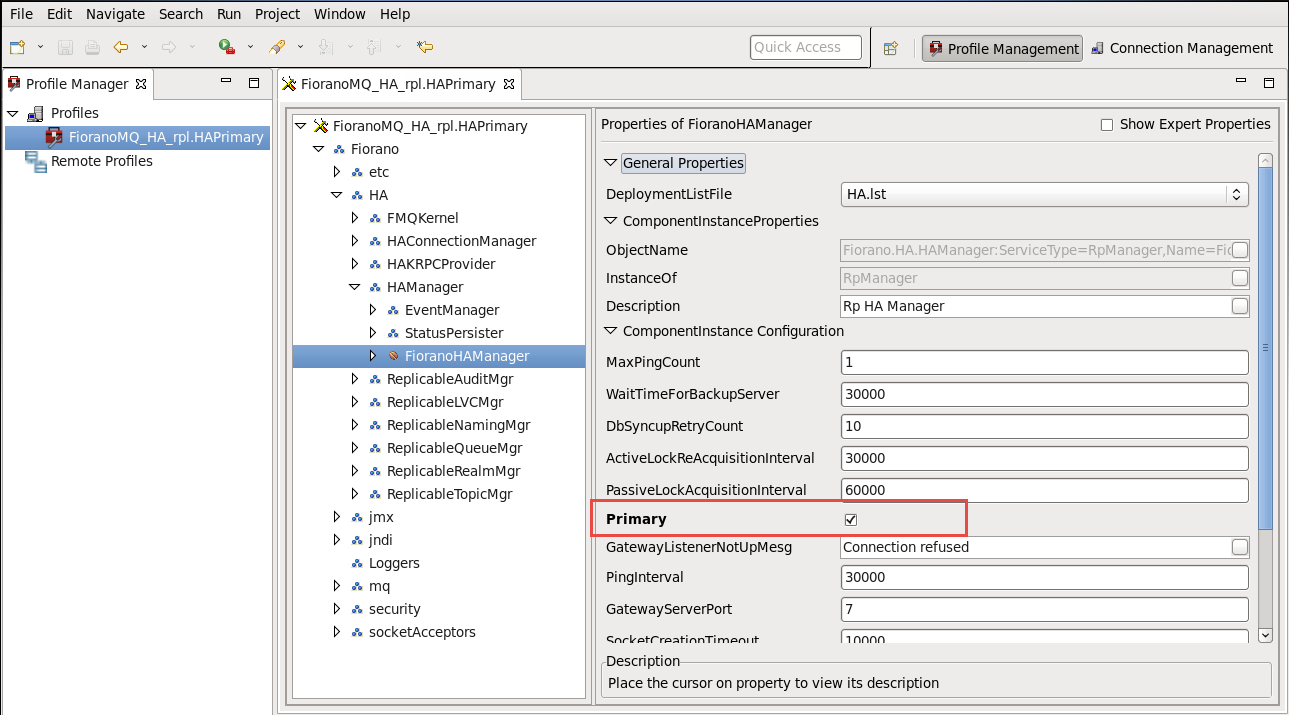Click the ReplicableRealmMgr node icon
1289x715 pixels.
point(376,471)
